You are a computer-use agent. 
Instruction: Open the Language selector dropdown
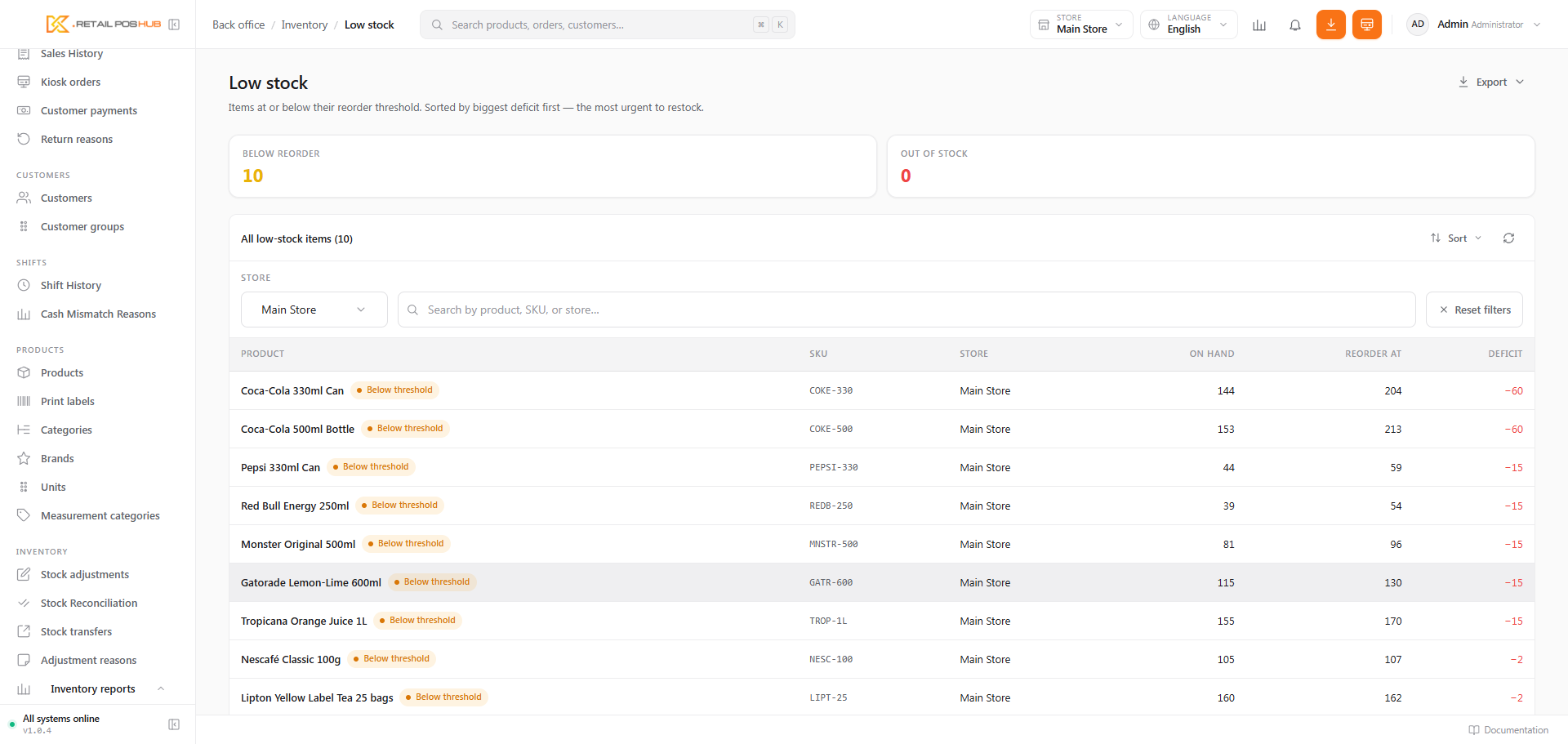[x=1189, y=25]
